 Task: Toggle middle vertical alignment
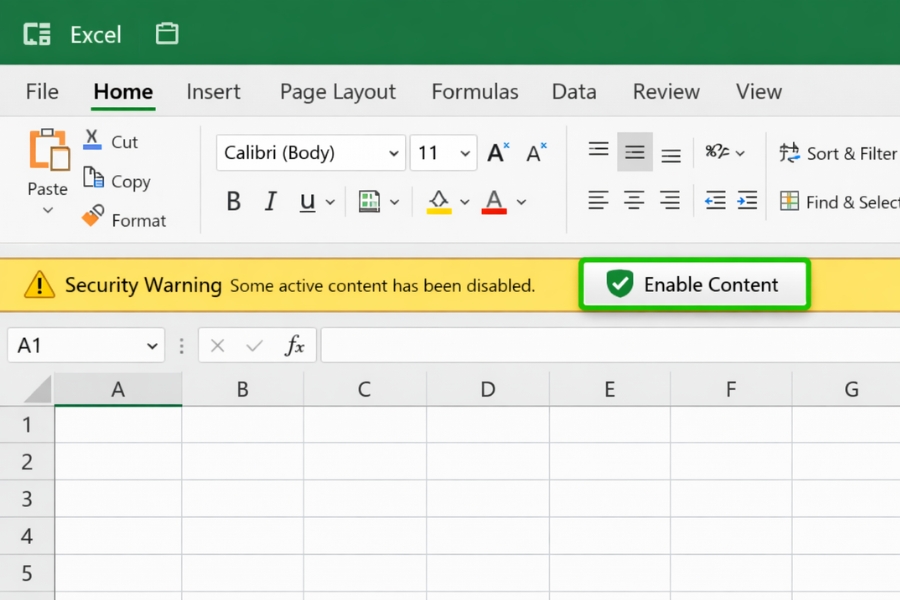coord(634,153)
